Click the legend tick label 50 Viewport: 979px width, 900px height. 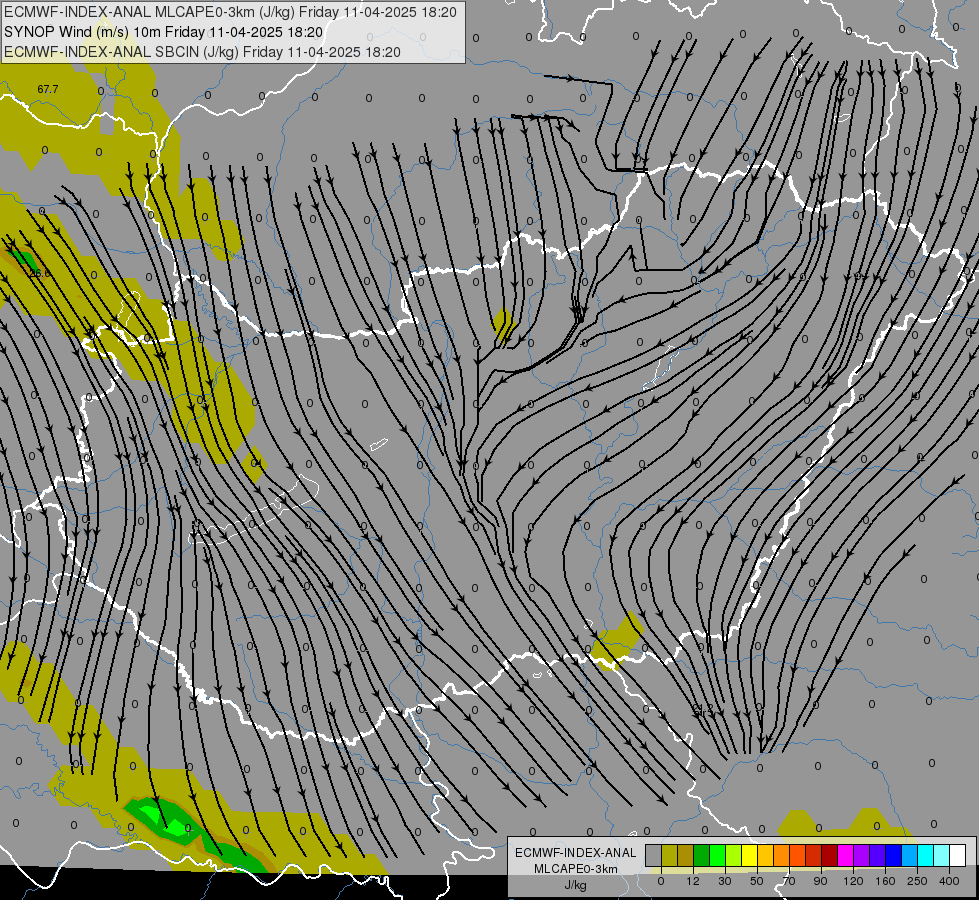click(757, 881)
